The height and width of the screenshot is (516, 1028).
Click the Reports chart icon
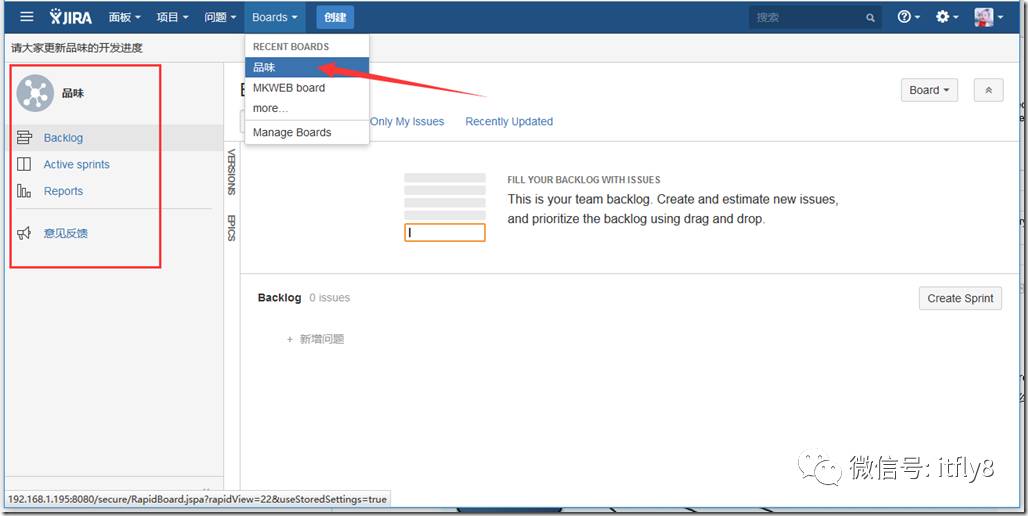click(x=24, y=191)
